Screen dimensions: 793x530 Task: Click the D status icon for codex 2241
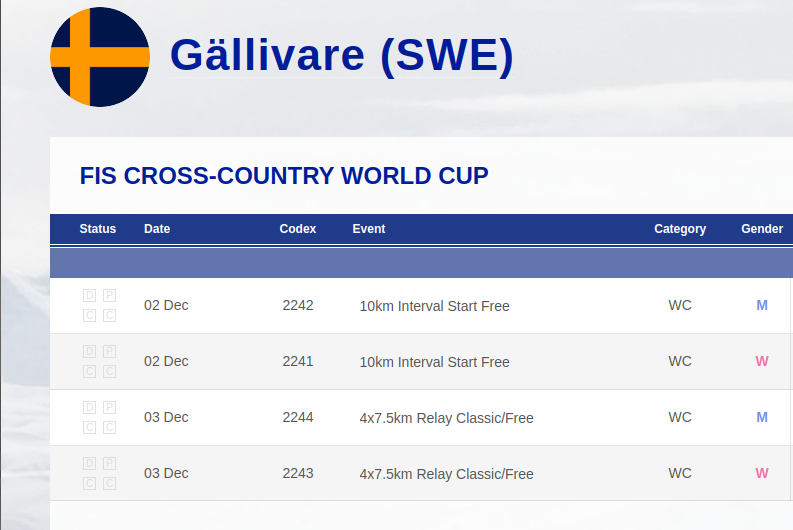[x=90, y=351]
